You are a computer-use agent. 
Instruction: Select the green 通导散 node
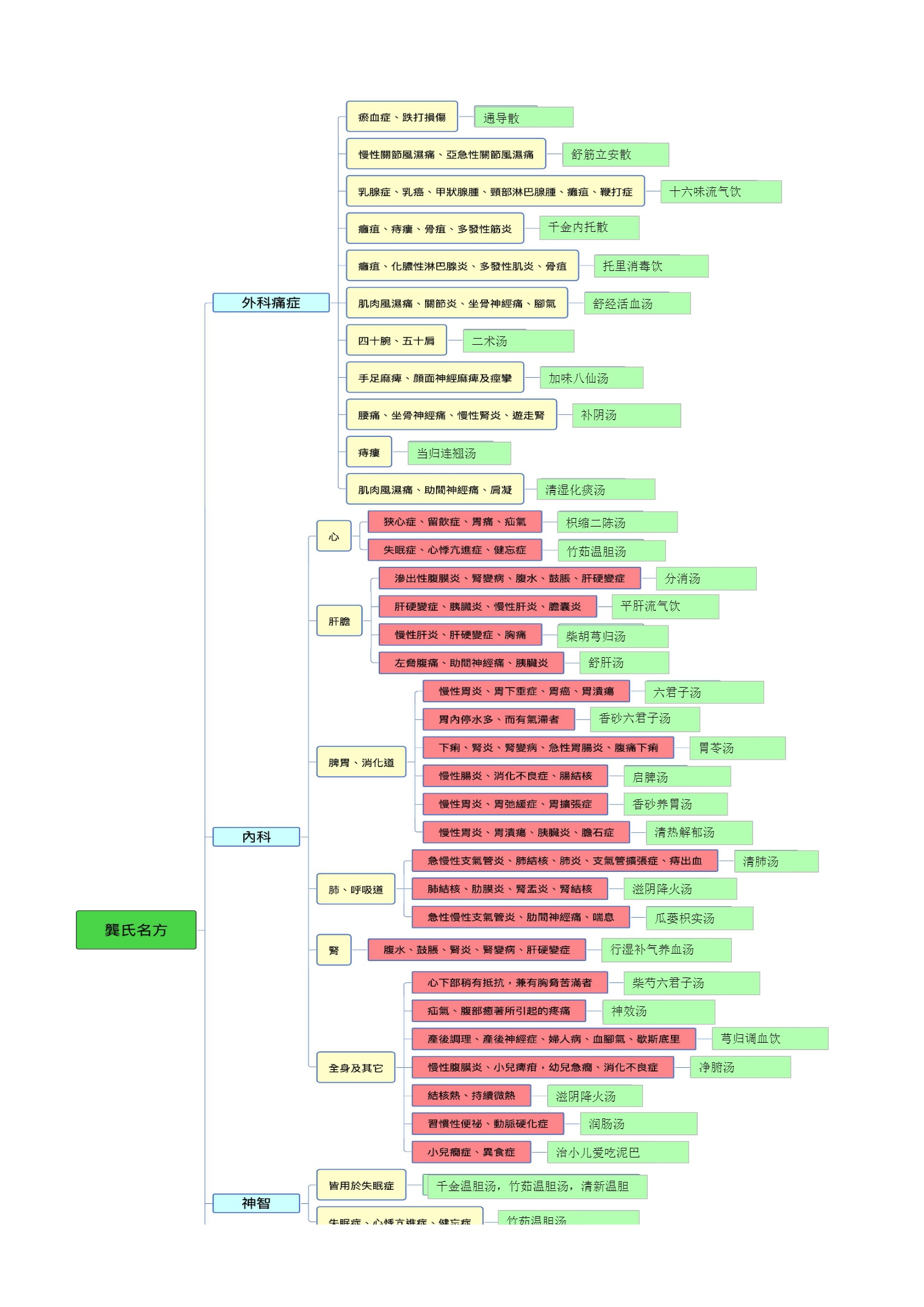[x=524, y=117]
